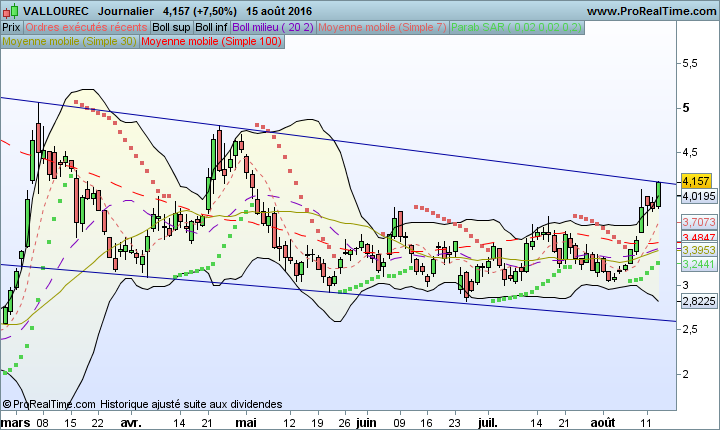Open the Boll sup indicator label
Image resolution: width=720 pixels, height=430 pixels.
tap(171, 28)
